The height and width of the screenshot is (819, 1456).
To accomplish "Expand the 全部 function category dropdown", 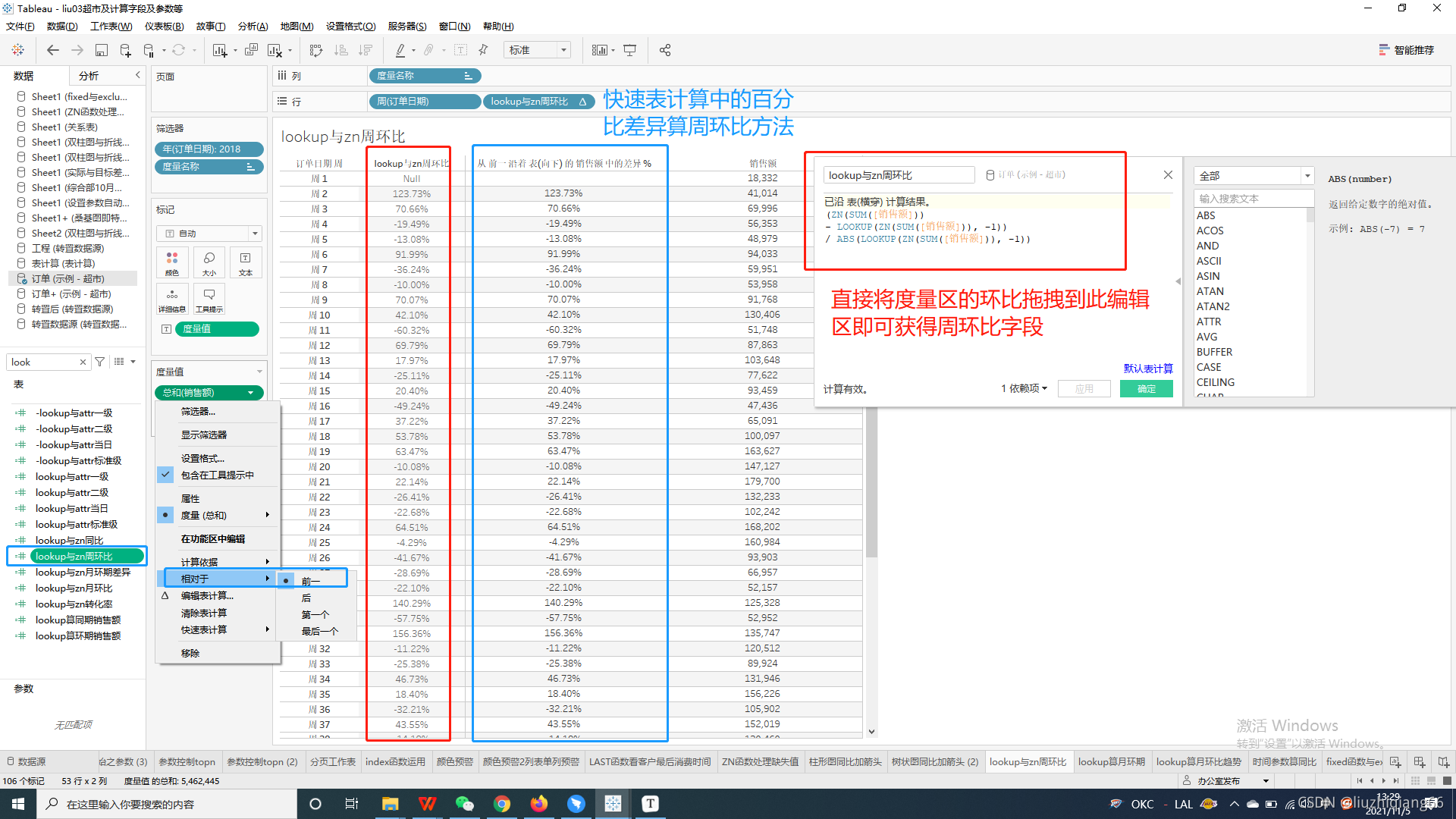I will 1307,176.
